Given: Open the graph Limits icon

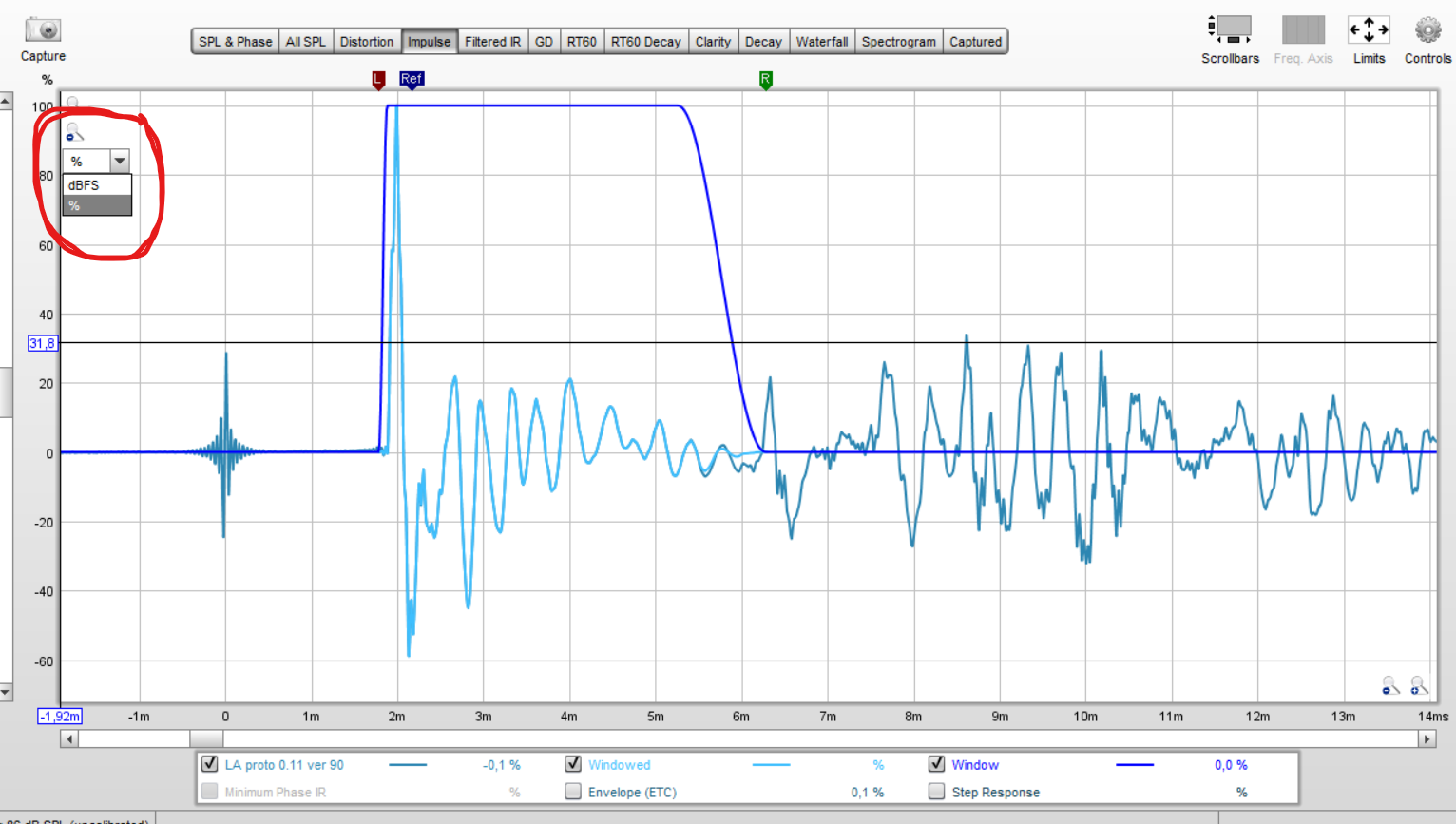Looking at the screenshot, I should click(x=1369, y=30).
